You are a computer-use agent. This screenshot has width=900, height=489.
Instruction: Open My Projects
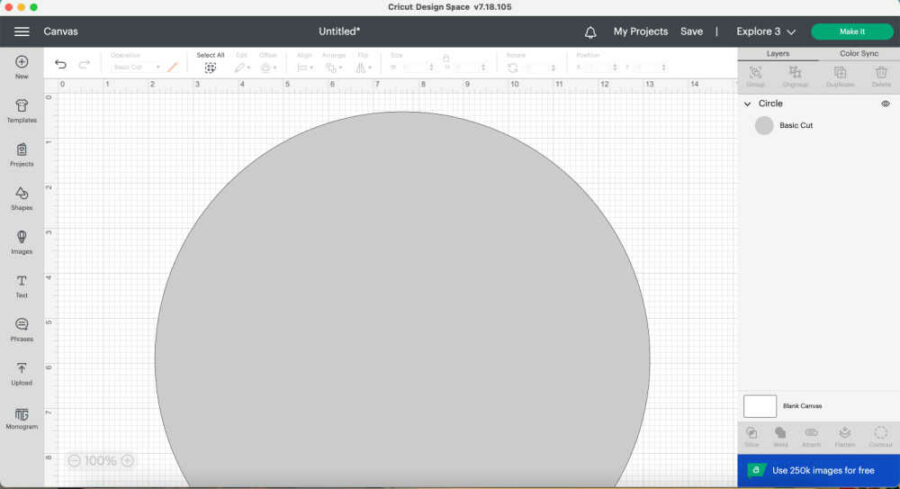640,32
